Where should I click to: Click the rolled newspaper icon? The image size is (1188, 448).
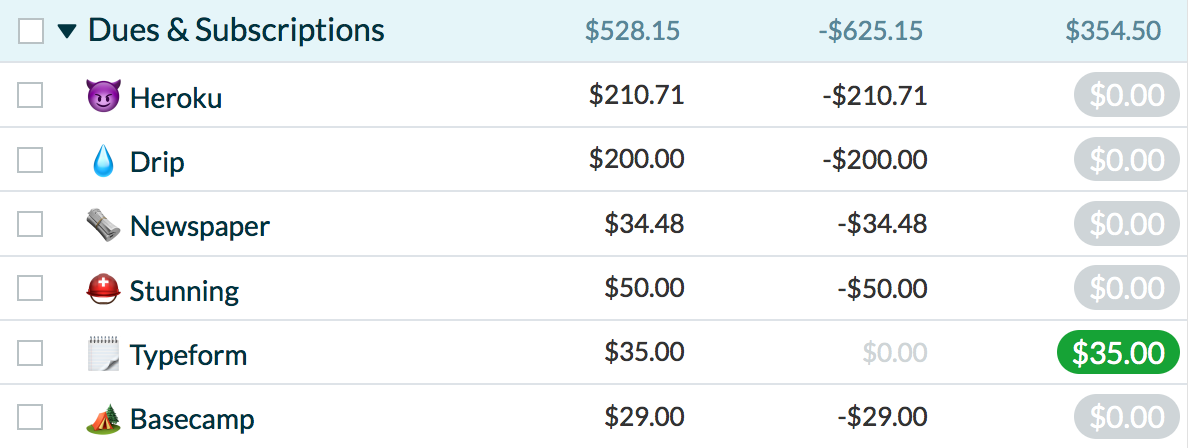103,225
